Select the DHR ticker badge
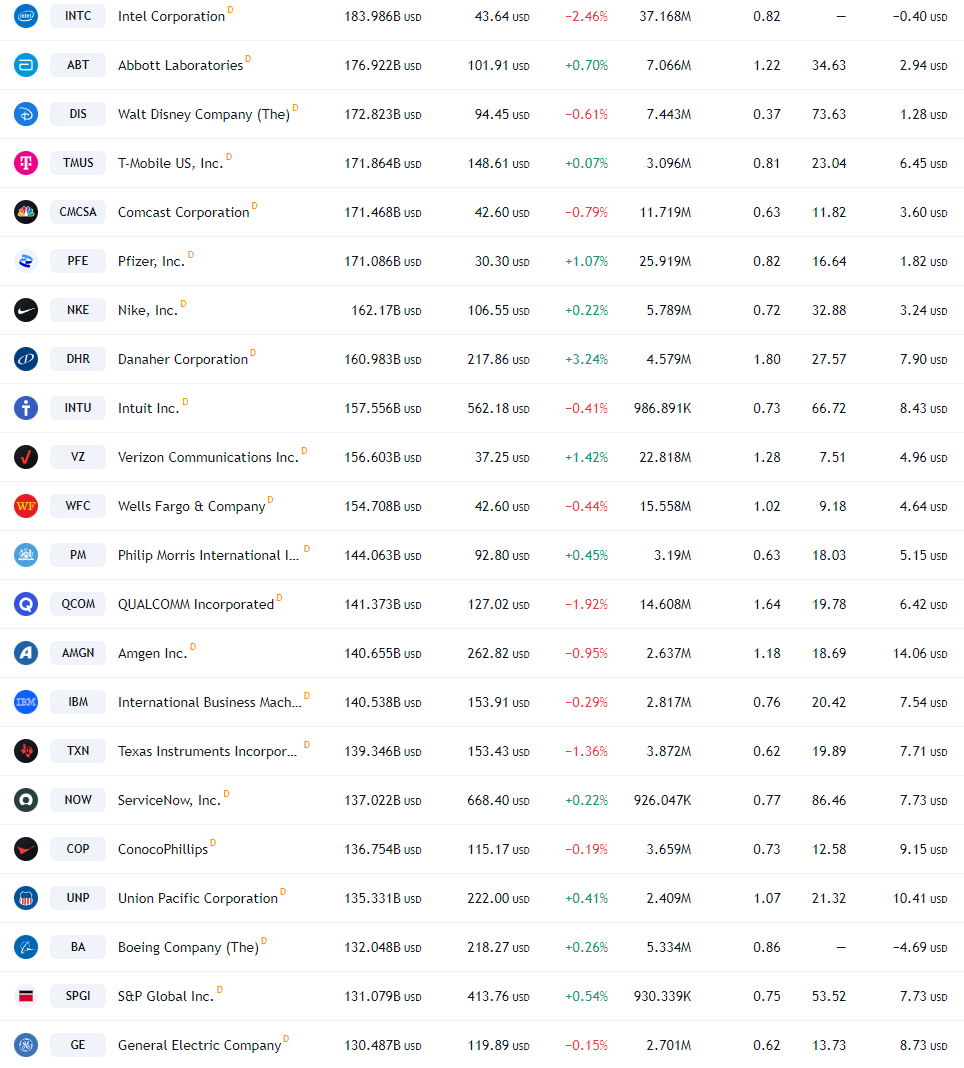Image resolution: width=964 pixels, height=1068 pixels. pos(78,359)
